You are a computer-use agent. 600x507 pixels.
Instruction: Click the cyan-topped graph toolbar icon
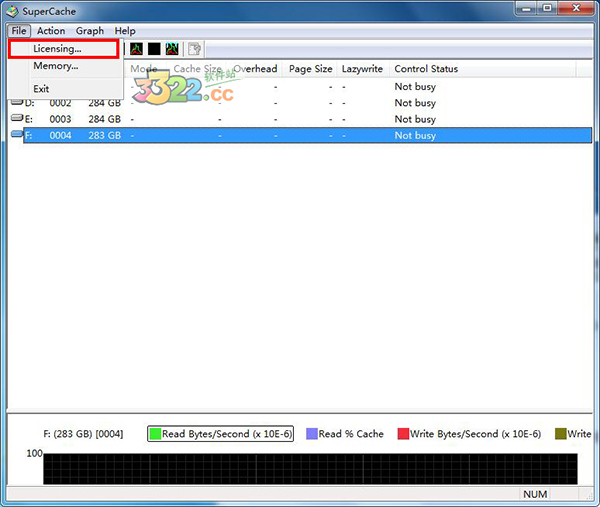click(172, 49)
